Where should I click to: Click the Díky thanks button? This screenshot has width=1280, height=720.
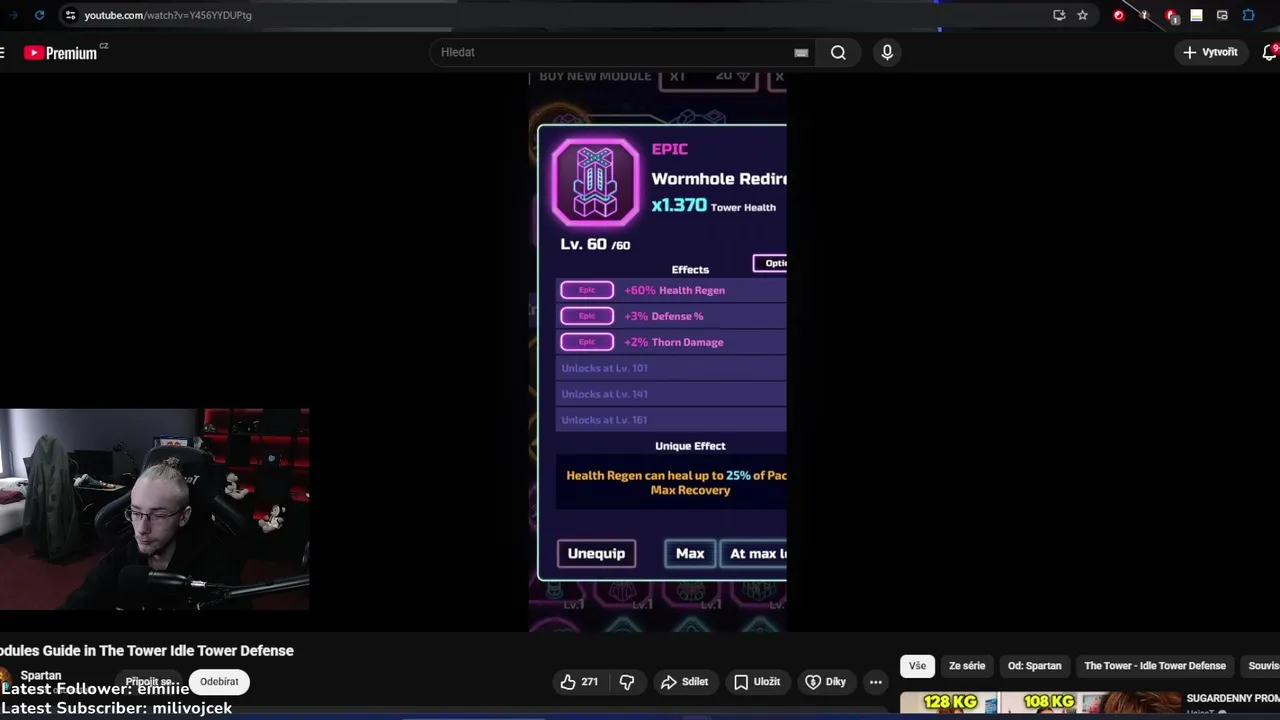pyautogui.click(x=826, y=682)
